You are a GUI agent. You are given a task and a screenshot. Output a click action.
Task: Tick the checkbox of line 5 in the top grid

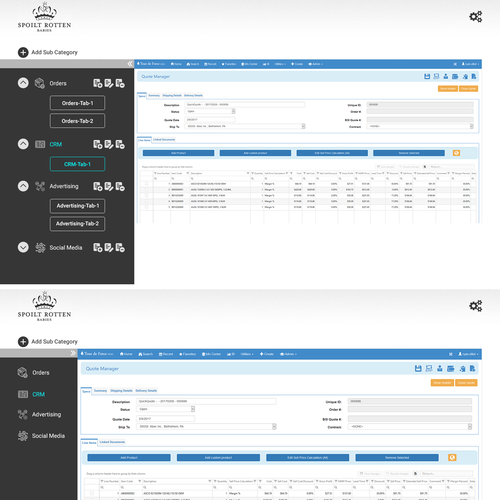pos(146,207)
